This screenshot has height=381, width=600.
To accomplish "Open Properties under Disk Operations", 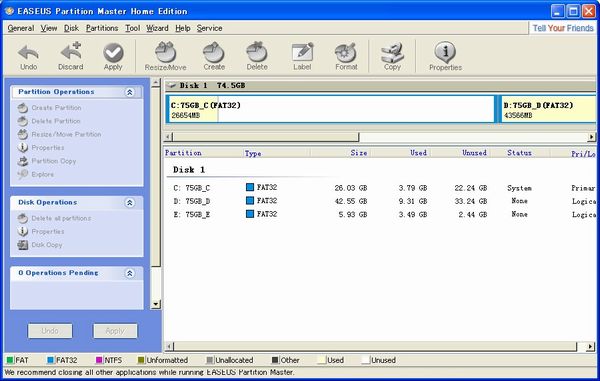I will pos(41,232).
